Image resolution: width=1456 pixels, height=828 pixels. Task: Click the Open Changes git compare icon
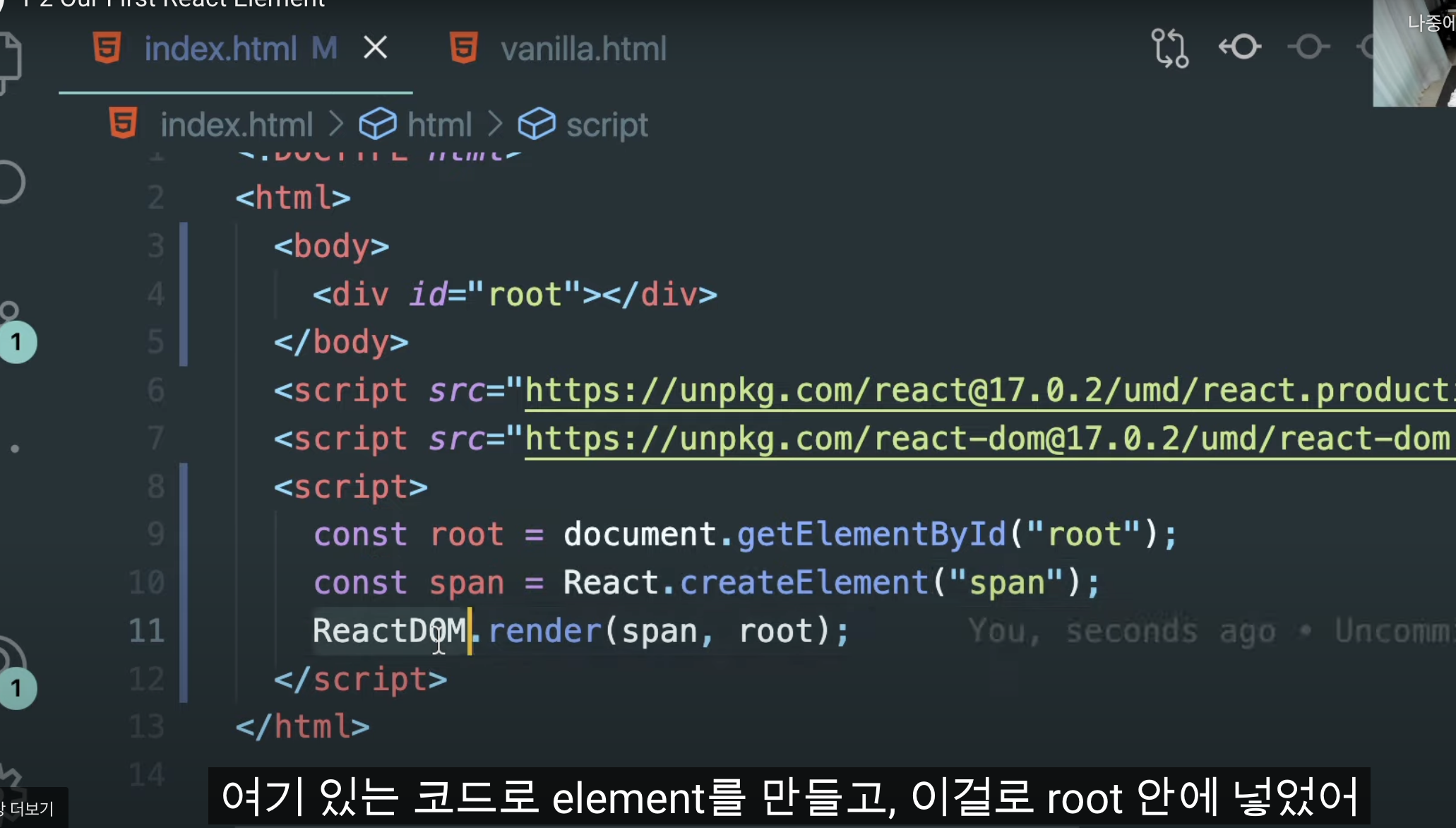tap(1169, 48)
